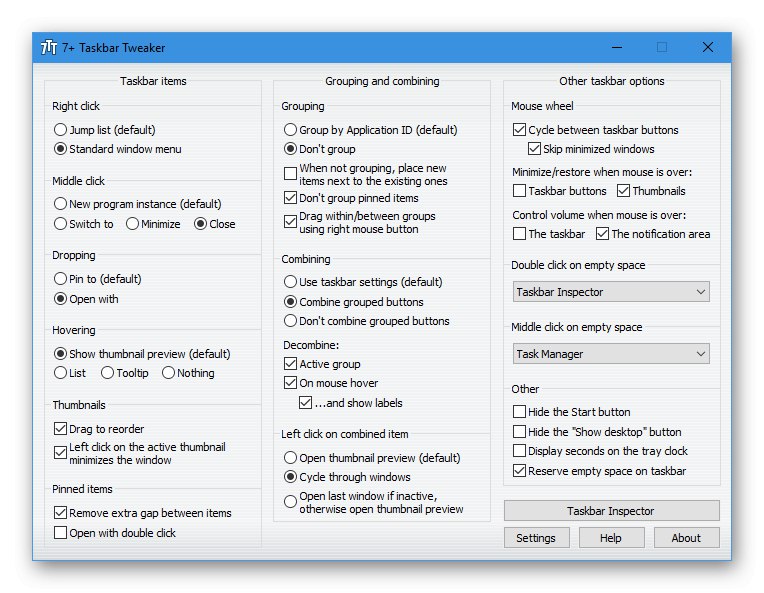Click the Settings button
Image resolution: width=764 pixels, height=593 pixels.
tap(536, 537)
